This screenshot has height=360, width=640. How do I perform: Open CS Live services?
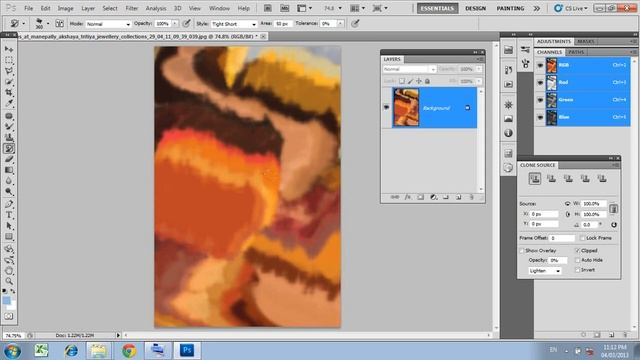[571, 8]
